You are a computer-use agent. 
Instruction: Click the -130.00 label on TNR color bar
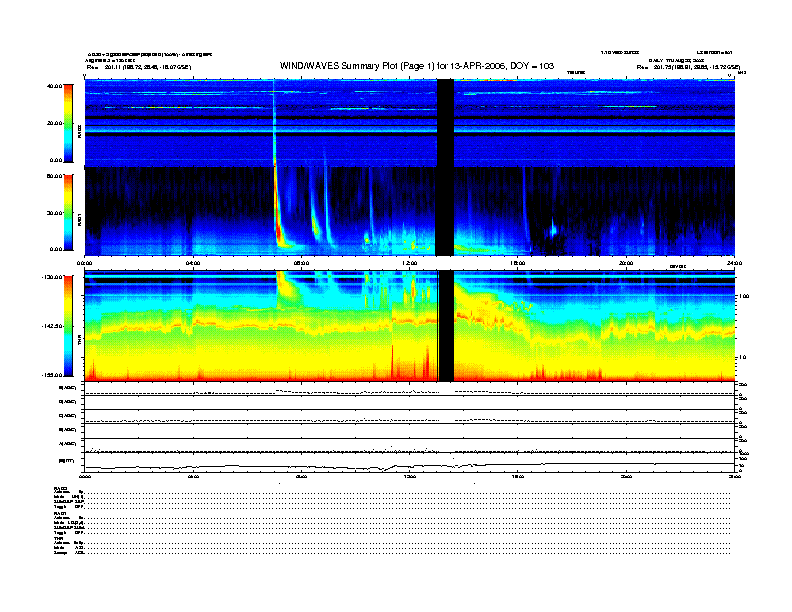(52, 277)
